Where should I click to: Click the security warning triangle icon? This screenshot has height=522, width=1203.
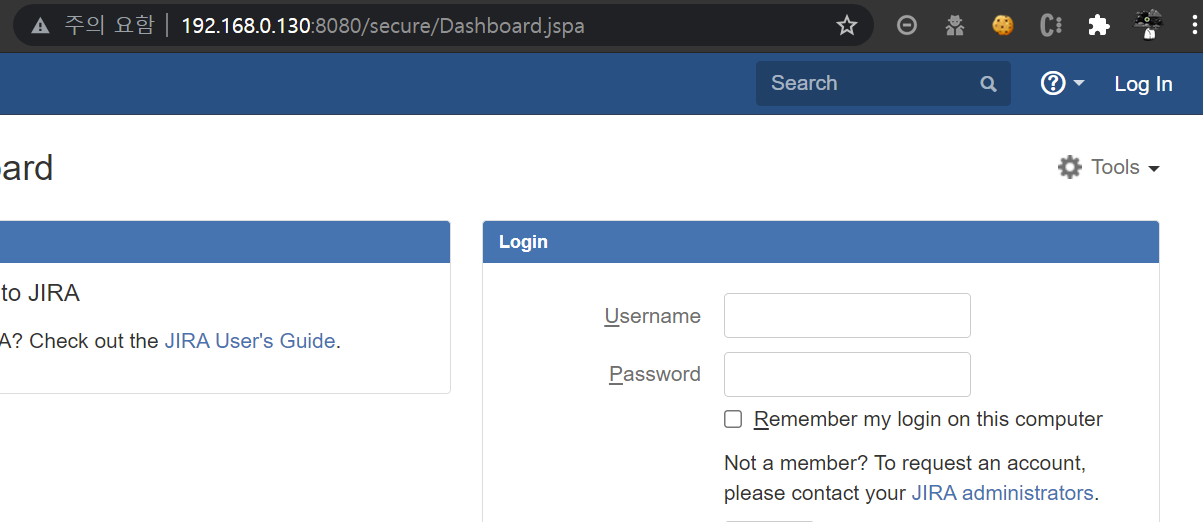40,26
